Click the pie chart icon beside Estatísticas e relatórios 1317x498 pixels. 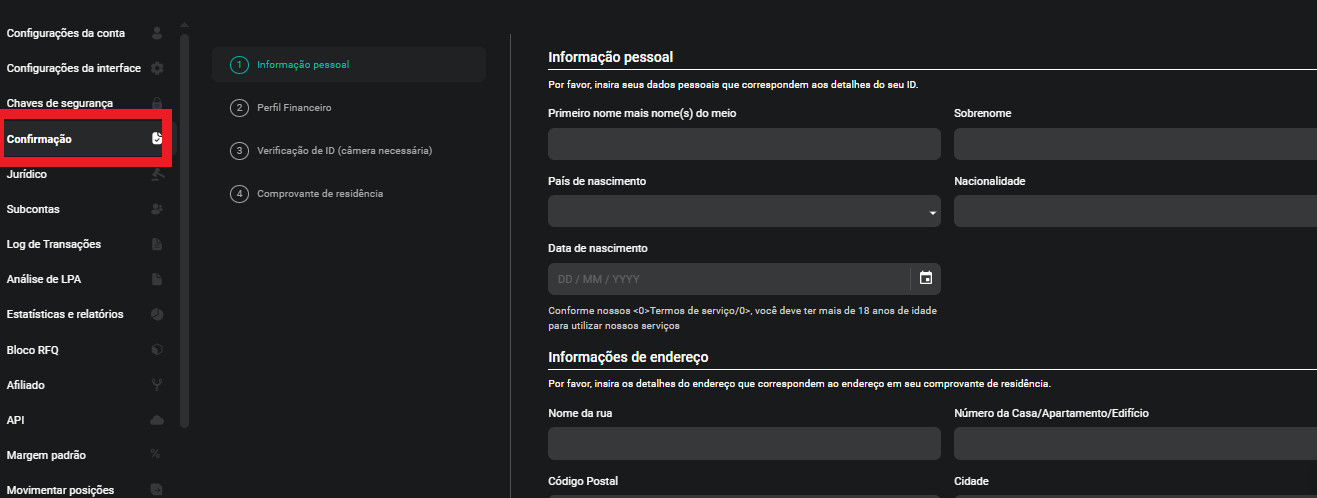157,314
